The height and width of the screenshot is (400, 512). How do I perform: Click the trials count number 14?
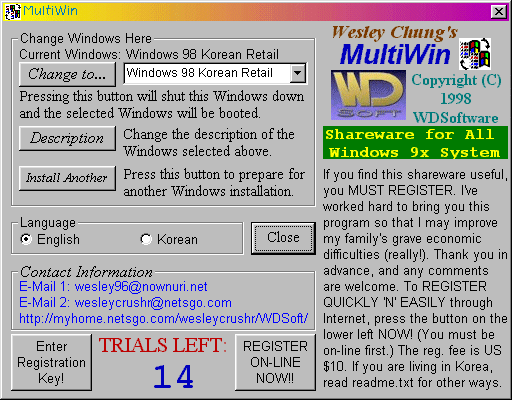point(173,377)
